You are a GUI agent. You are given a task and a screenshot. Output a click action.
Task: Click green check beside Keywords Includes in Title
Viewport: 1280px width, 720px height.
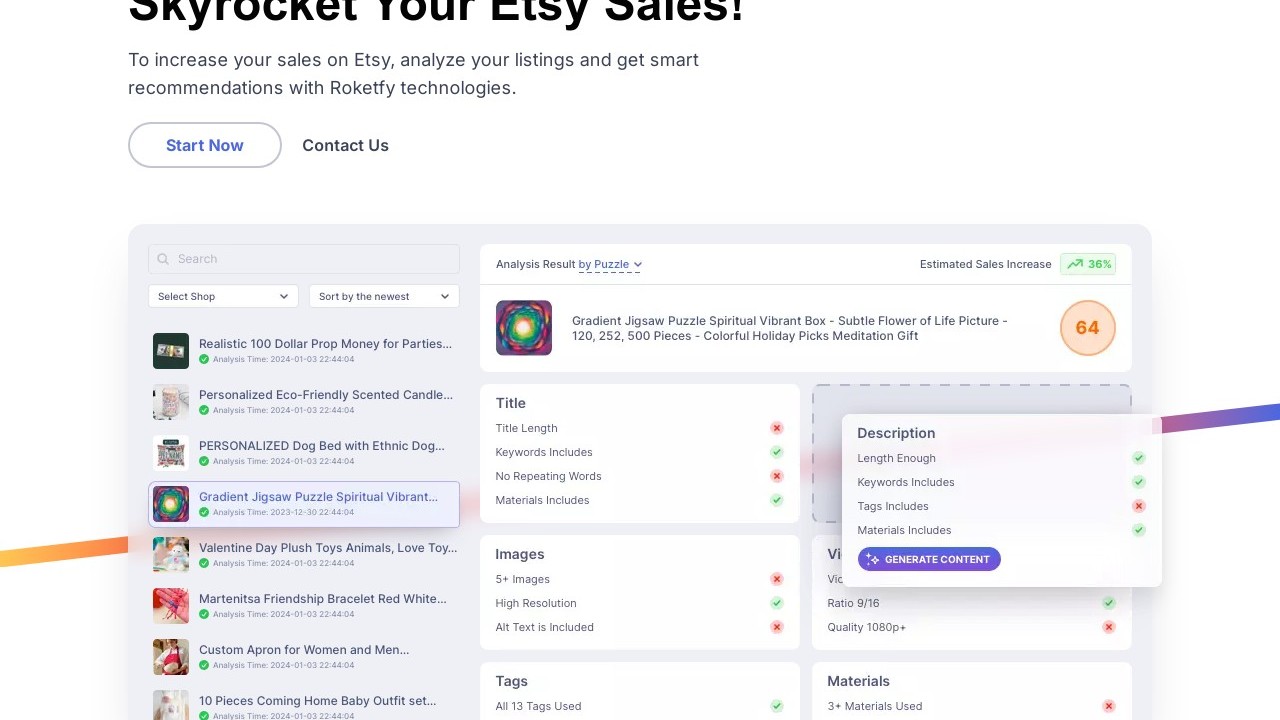[x=776, y=452]
